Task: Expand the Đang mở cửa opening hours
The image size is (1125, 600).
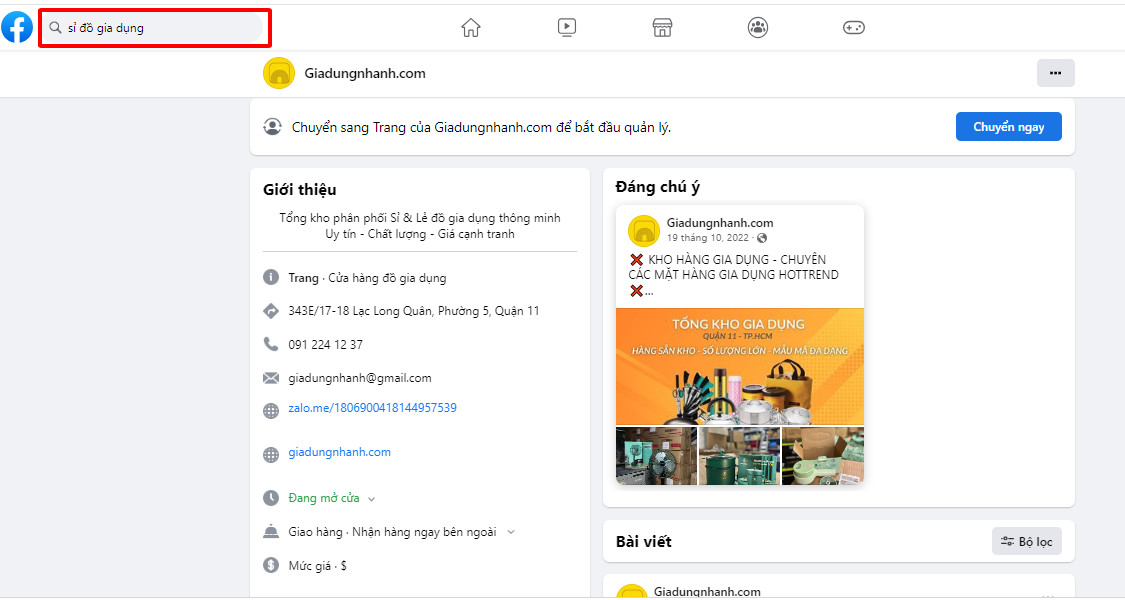Action: coord(371,499)
